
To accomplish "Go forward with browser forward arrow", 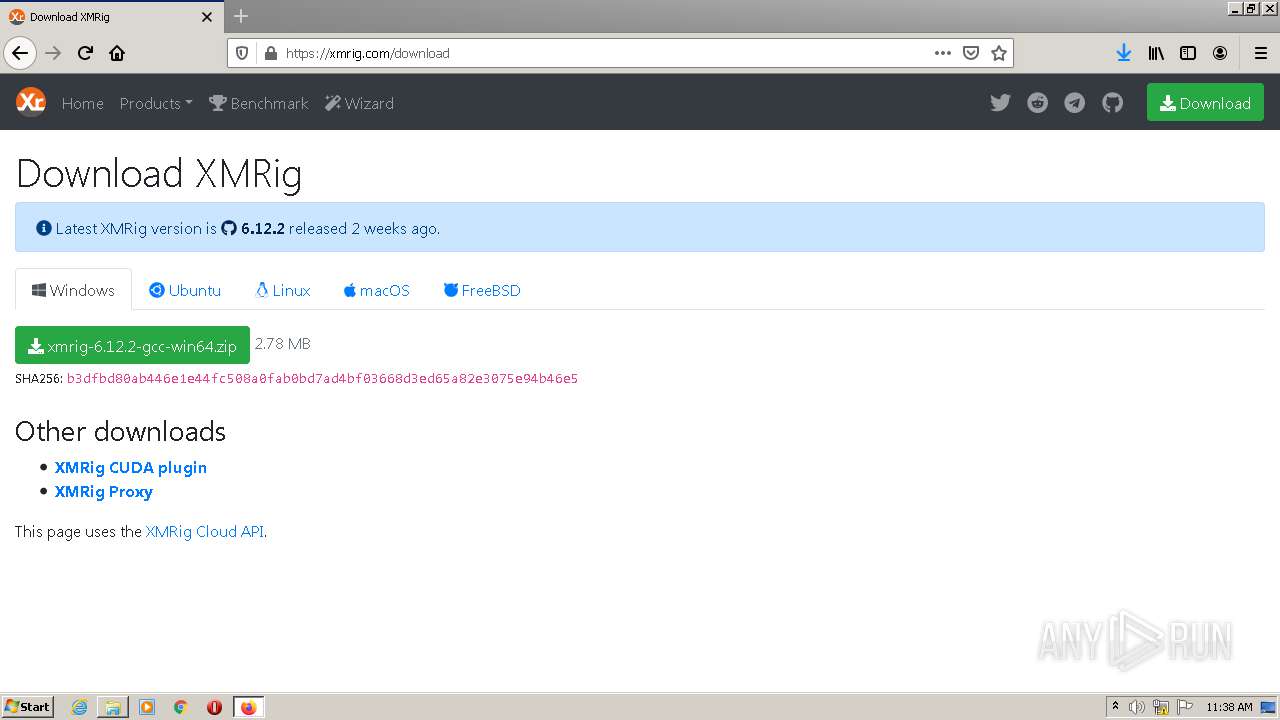I will tap(53, 53).
